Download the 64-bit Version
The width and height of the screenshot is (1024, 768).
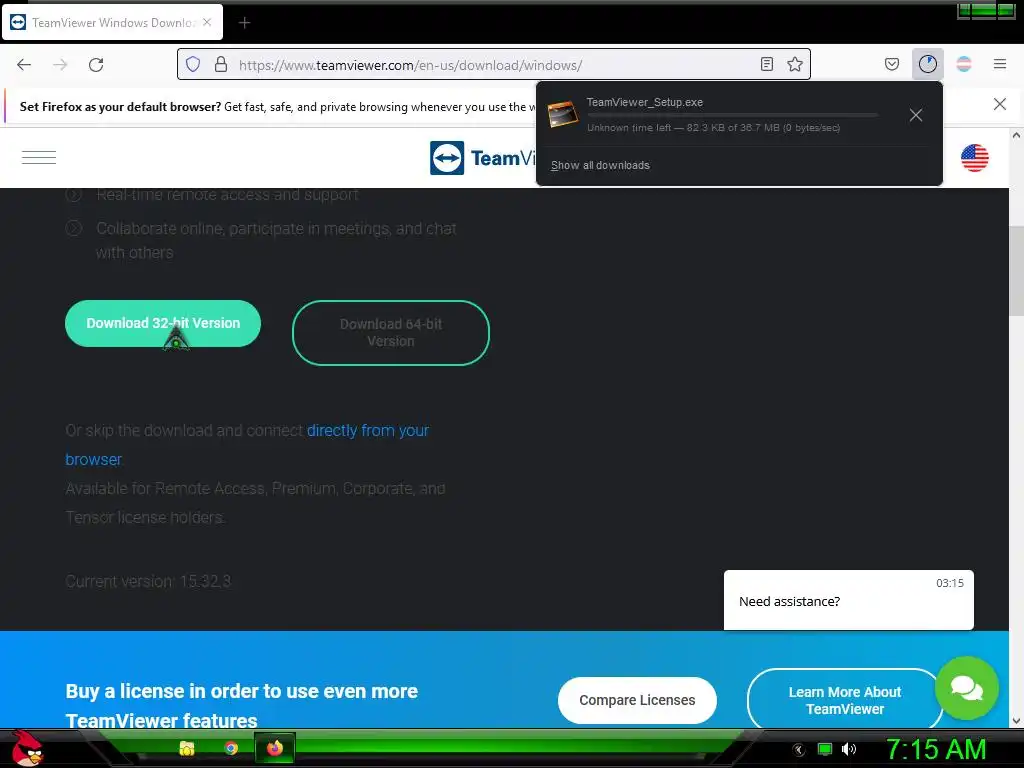(391, 332)
